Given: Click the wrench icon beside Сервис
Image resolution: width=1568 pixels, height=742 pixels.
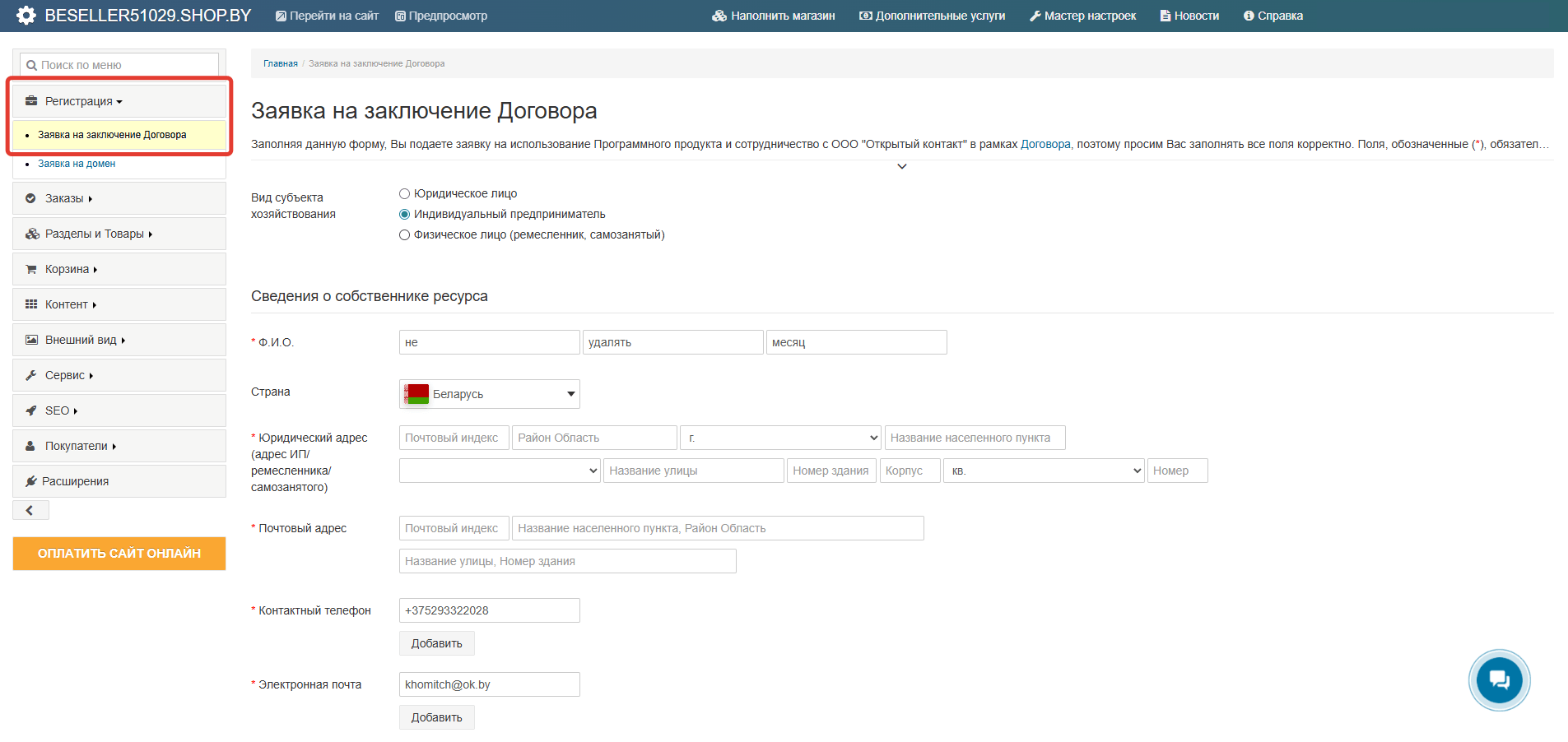Looking at the screenshot, I should [x=31, y=375].
